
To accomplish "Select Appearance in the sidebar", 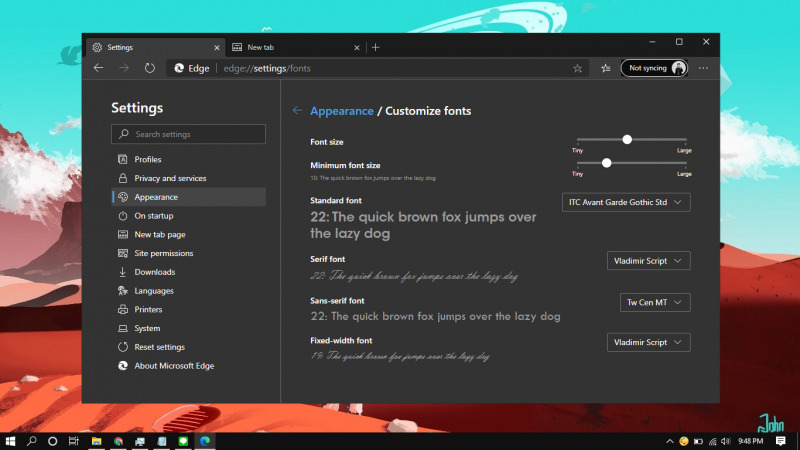I will pos(189,197).
